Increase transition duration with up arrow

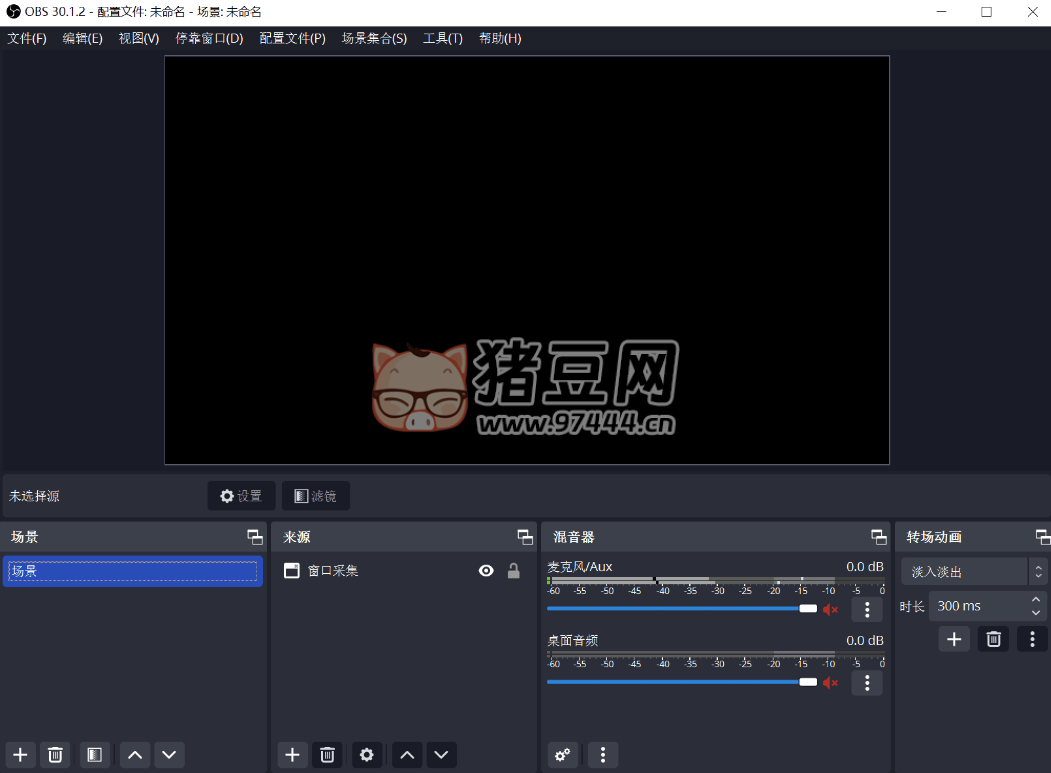(1036, 600)
